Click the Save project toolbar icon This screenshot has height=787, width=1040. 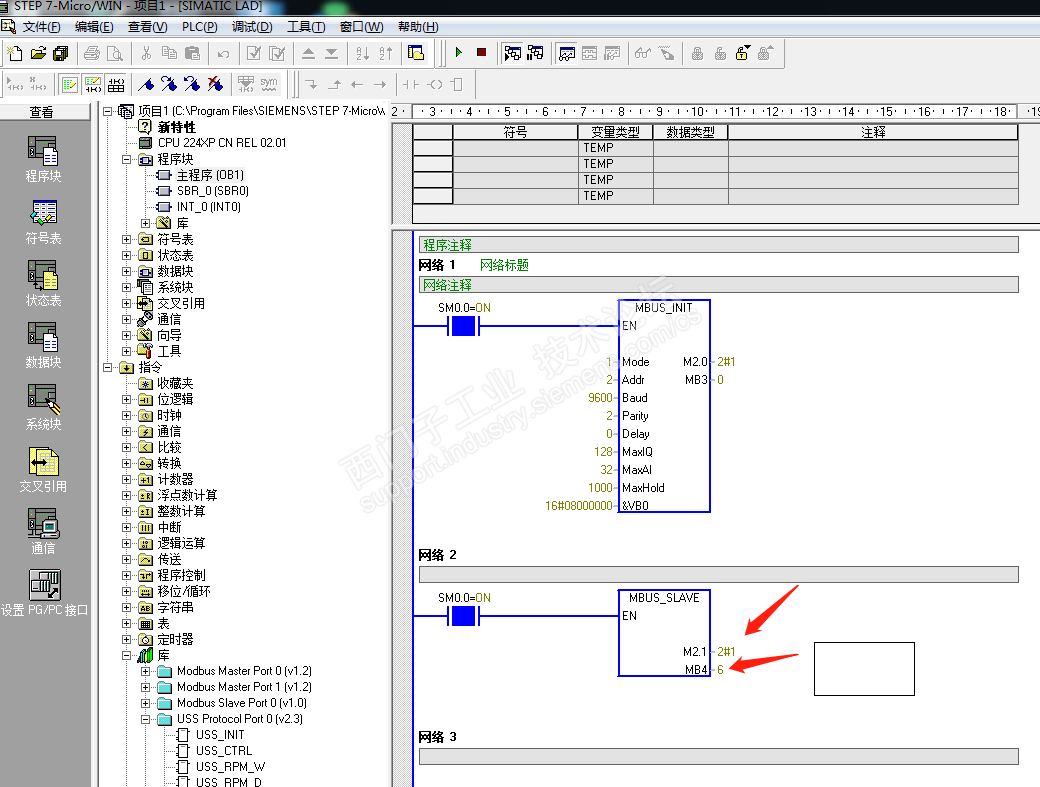[61, 53]
